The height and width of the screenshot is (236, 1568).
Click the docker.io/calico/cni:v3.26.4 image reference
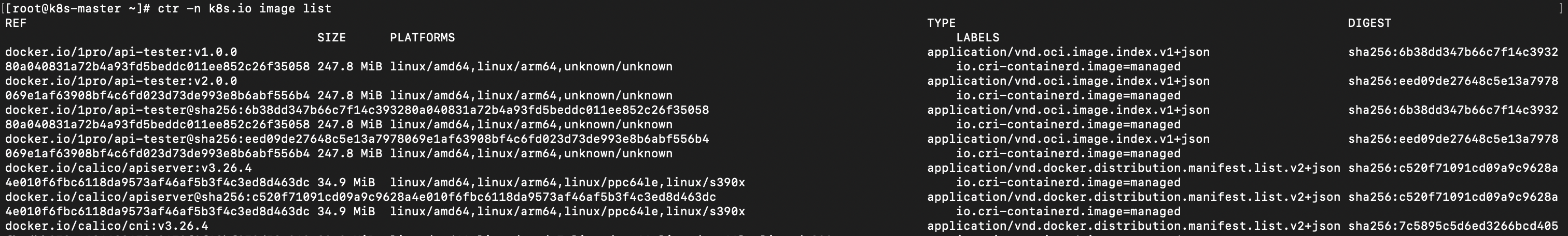point(106,226)
